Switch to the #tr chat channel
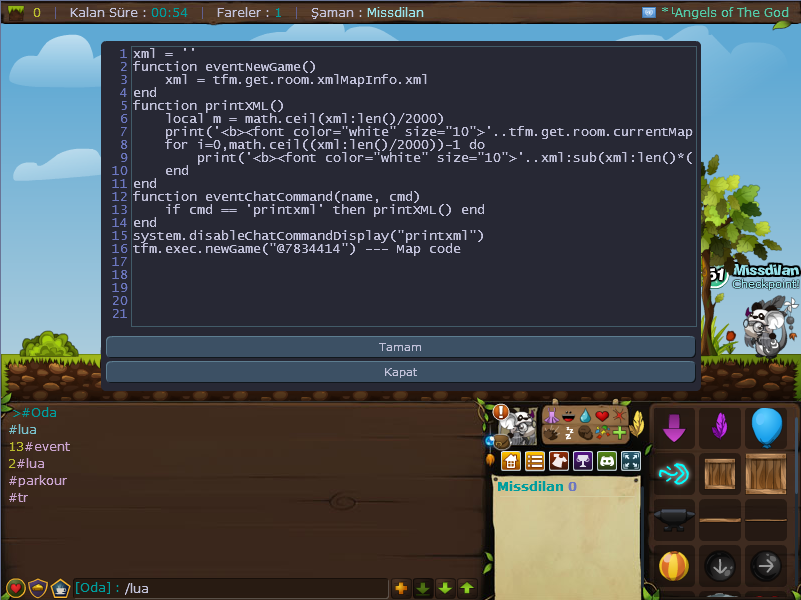 pos(18,497)
